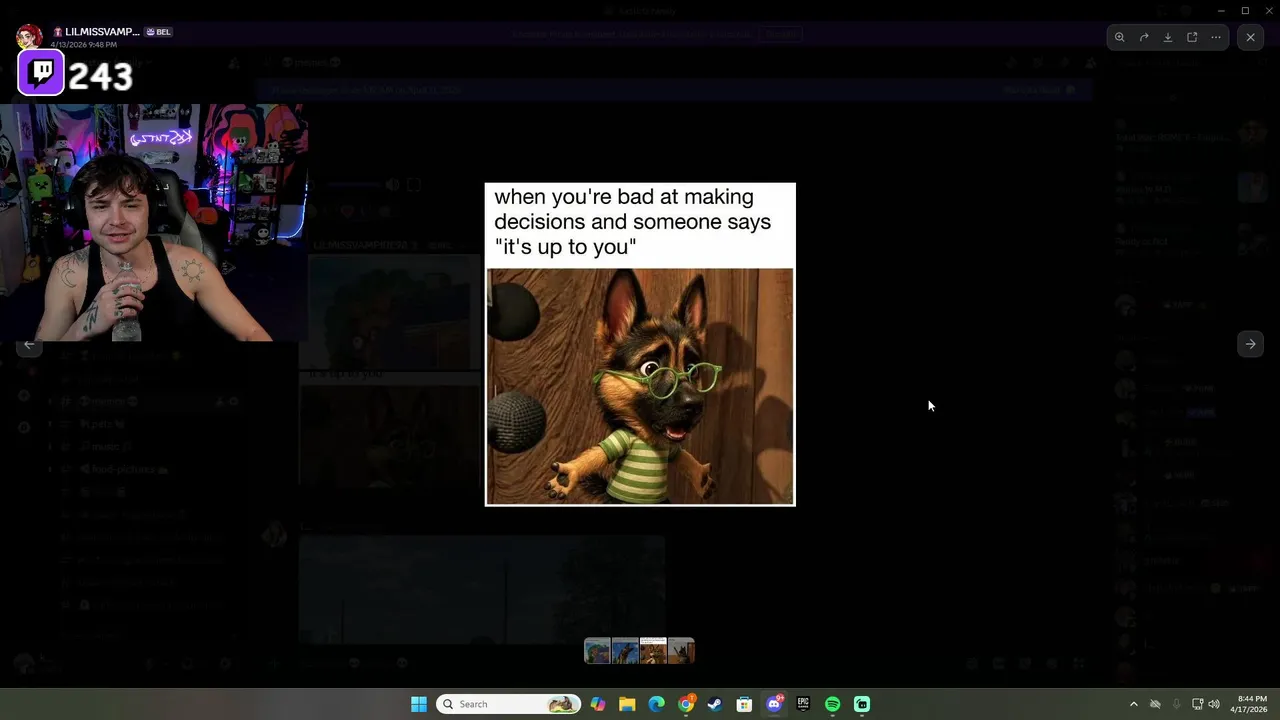The image size is (1280, 720).
Task: Open the volume control tray icon
Action: (1214, 704)
